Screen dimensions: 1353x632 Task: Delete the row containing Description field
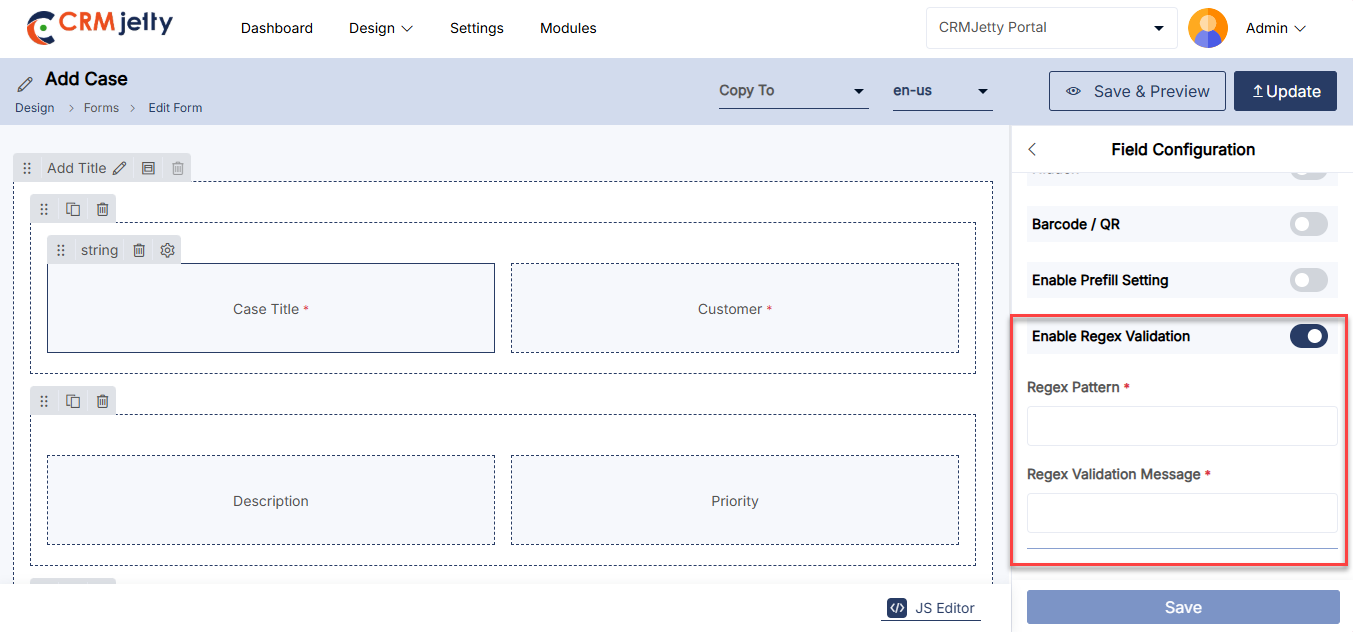[x=102, y=401]
